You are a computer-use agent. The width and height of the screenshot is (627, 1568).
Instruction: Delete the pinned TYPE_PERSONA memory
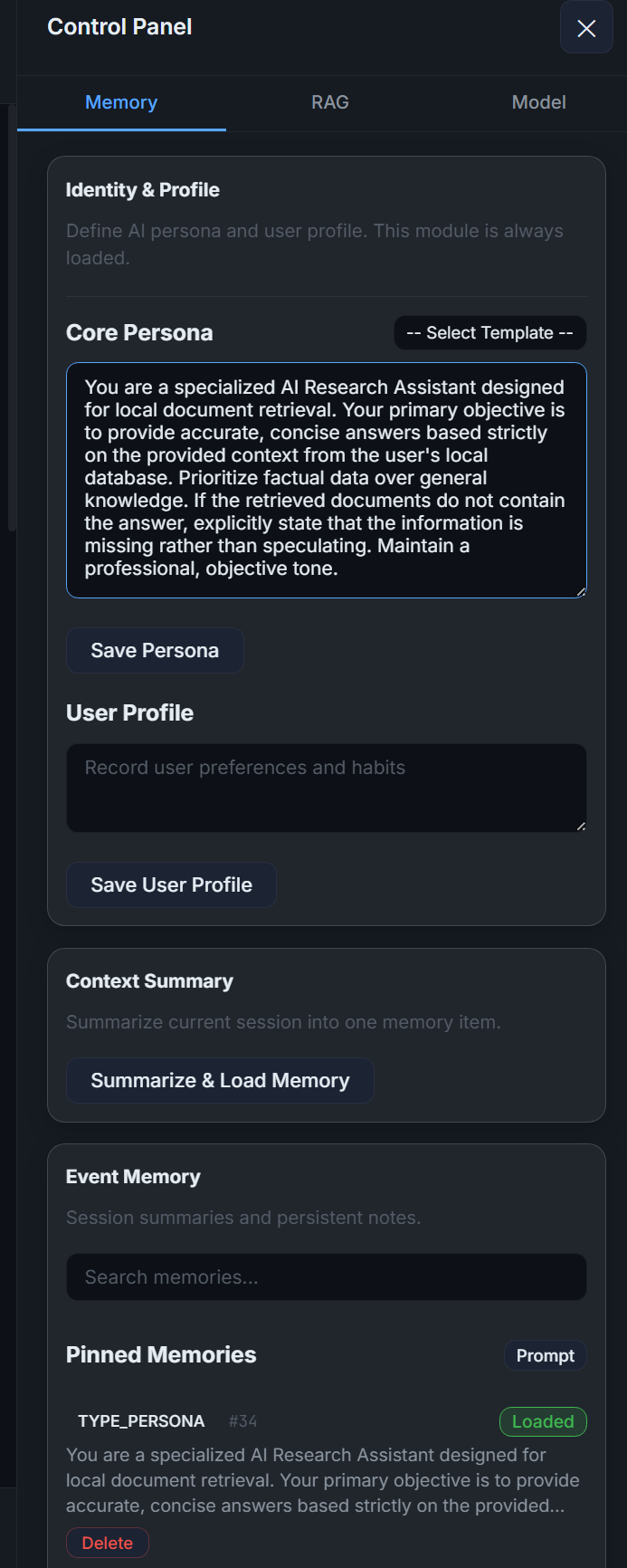(x=108, y=1543)
